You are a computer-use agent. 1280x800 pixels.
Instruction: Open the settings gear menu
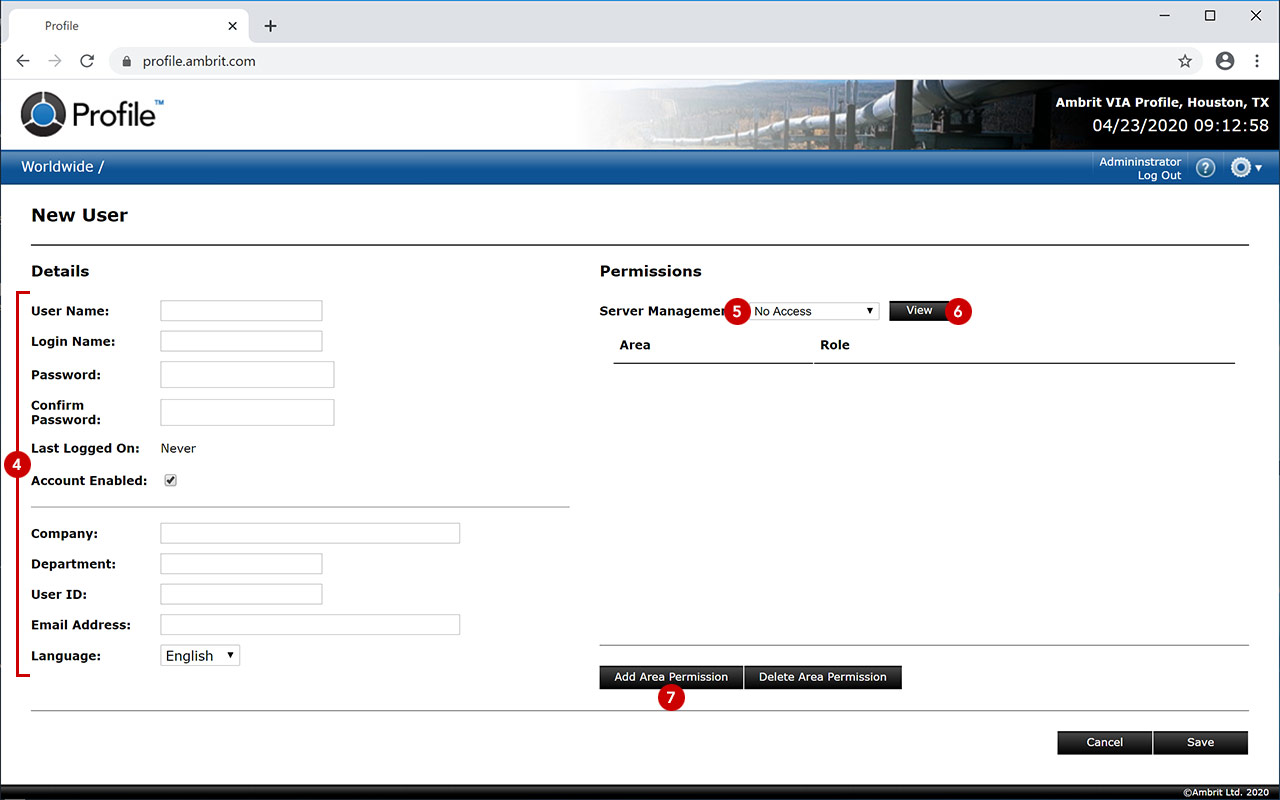(x=1245, y=168)
